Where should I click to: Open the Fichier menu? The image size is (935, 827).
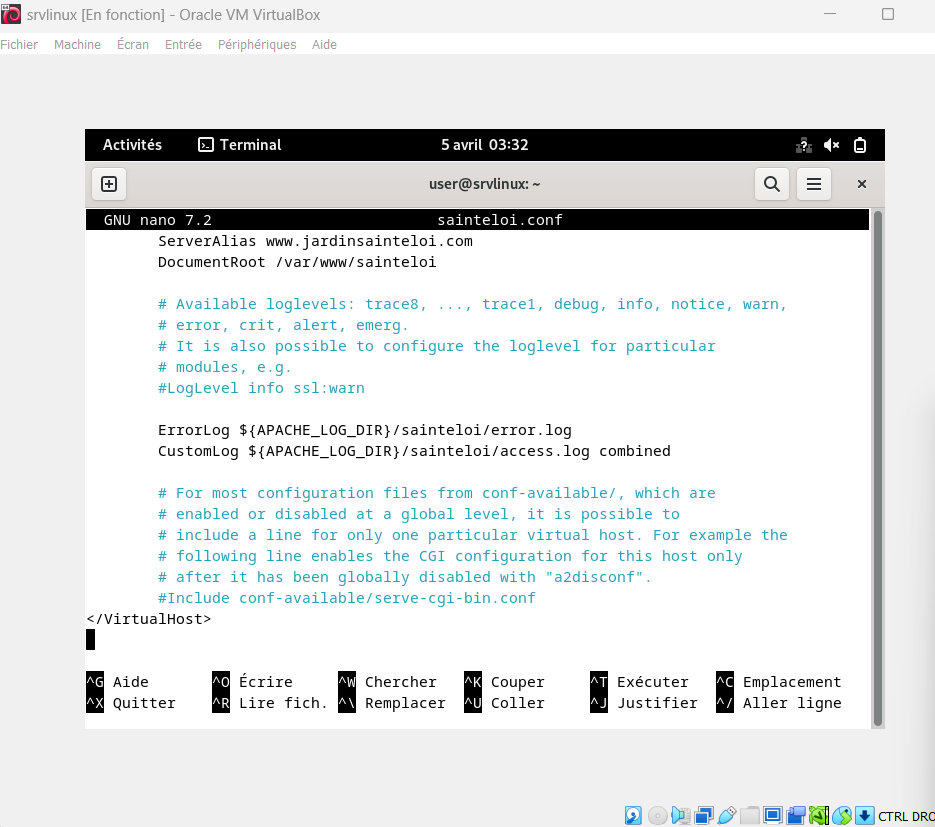[x=19, y=45]
